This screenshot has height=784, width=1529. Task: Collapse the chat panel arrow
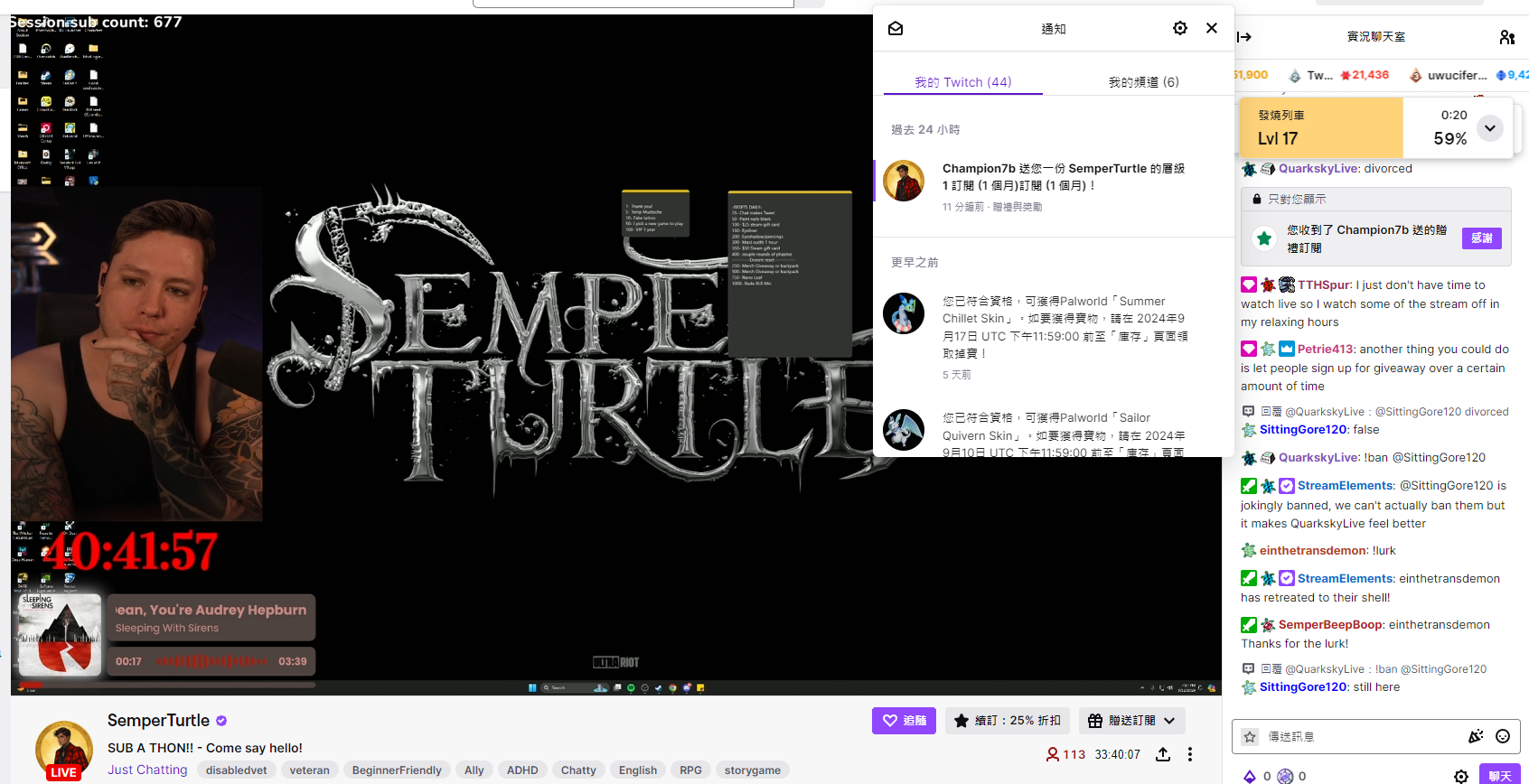(1244, 37)
